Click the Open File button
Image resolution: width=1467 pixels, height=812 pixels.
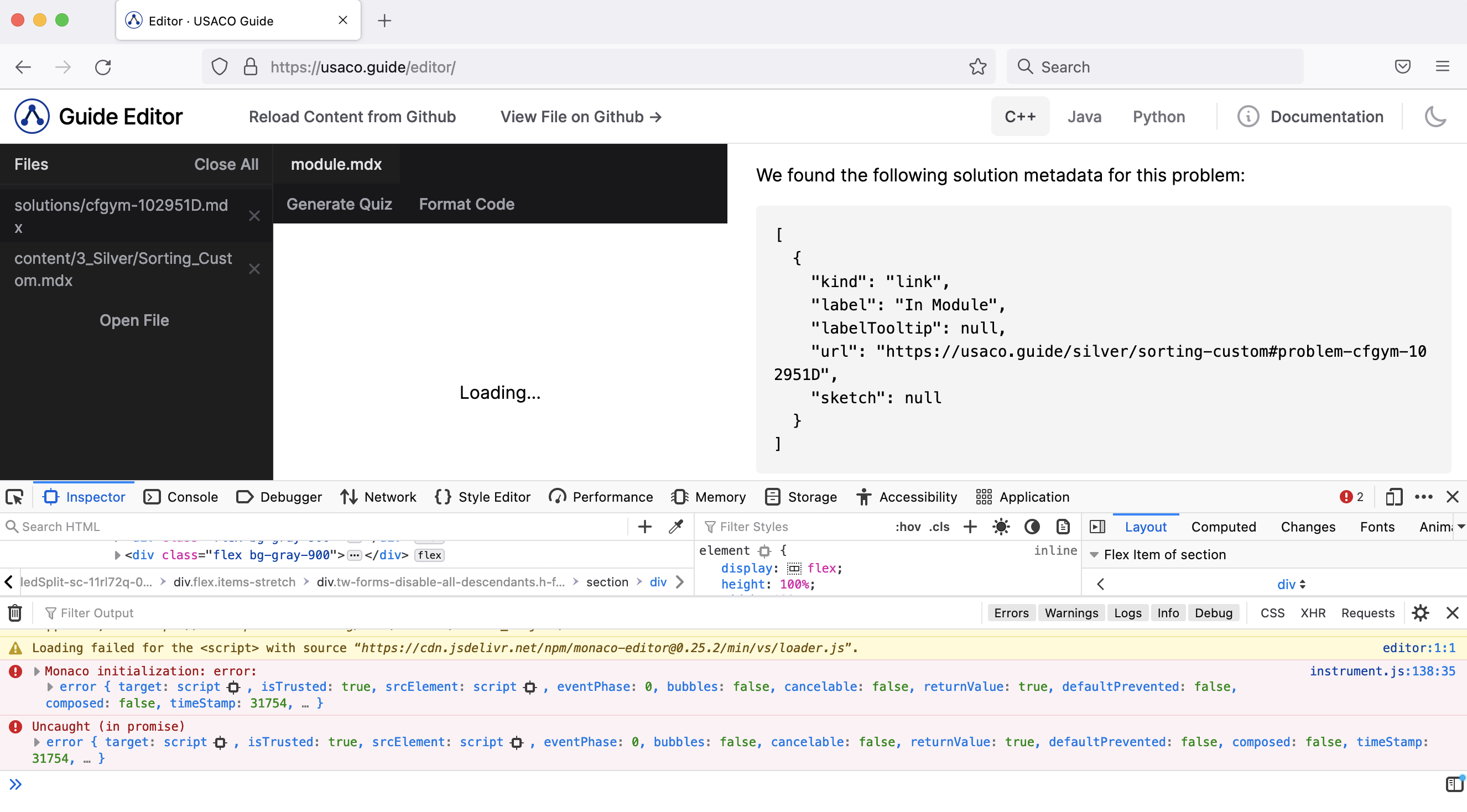pos(134,321)
